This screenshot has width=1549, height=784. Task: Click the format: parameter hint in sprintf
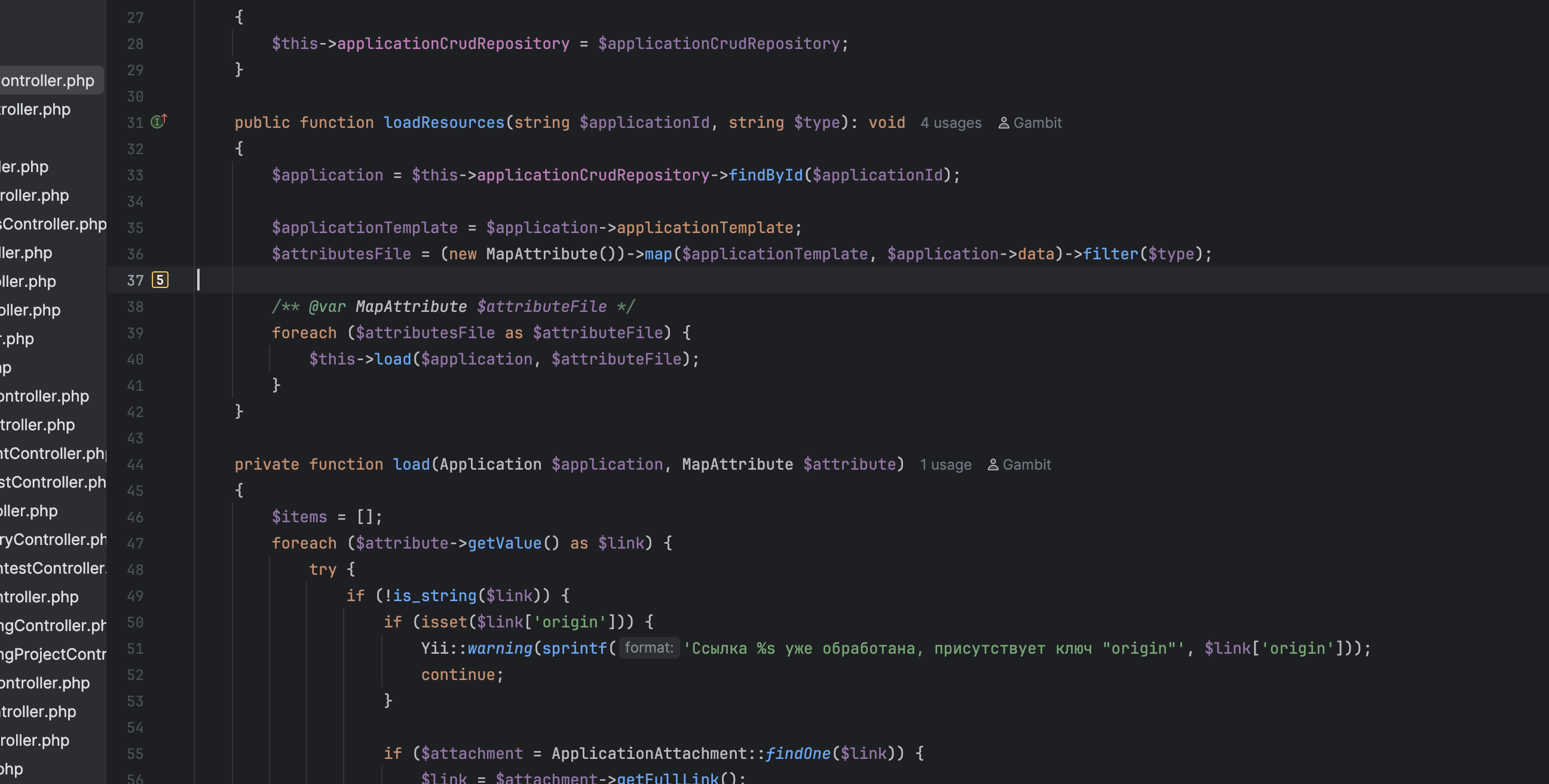tap(649, 648)
